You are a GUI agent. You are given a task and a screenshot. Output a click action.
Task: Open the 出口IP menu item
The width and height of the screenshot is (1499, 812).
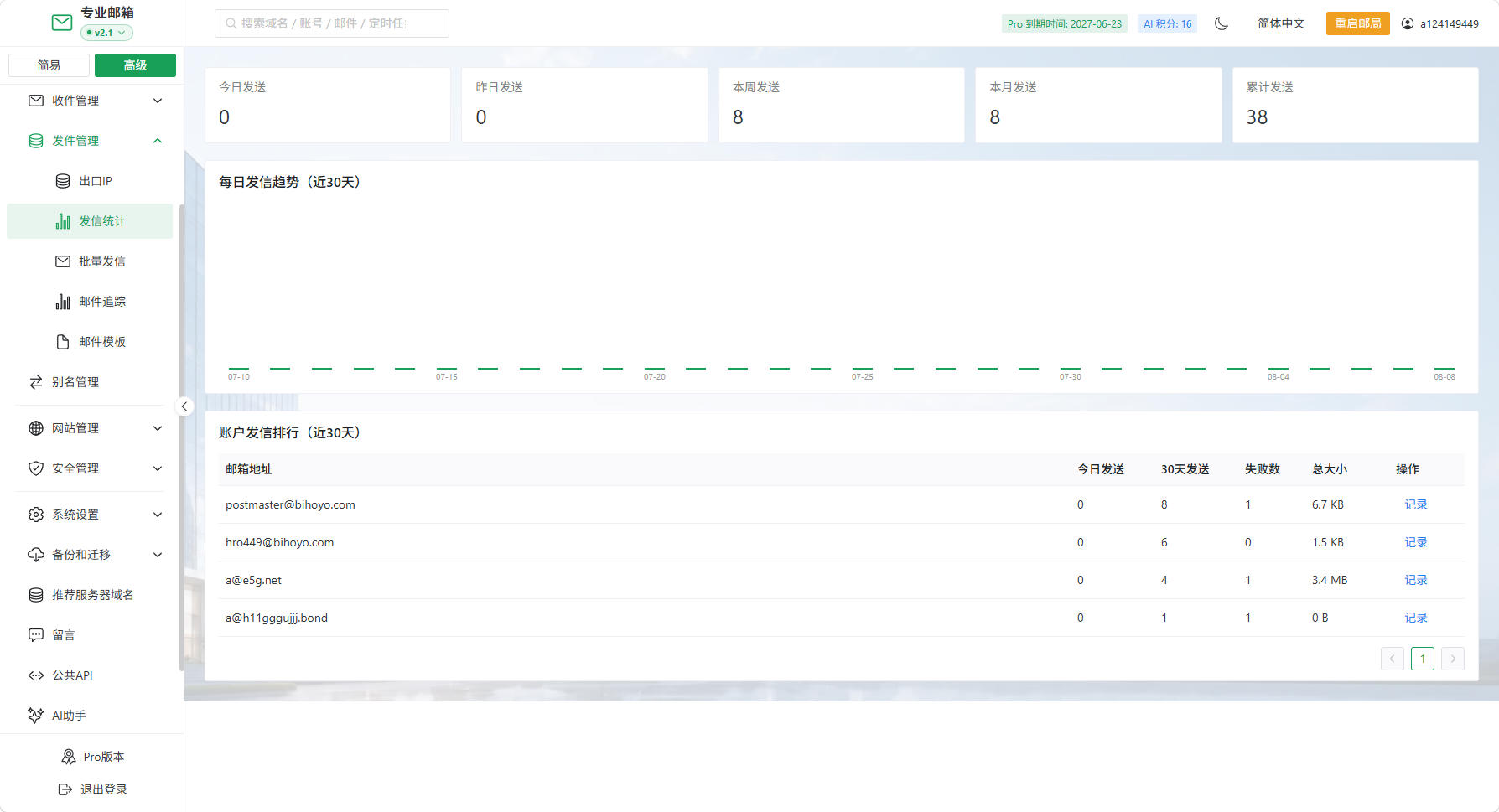coord(90,181)
